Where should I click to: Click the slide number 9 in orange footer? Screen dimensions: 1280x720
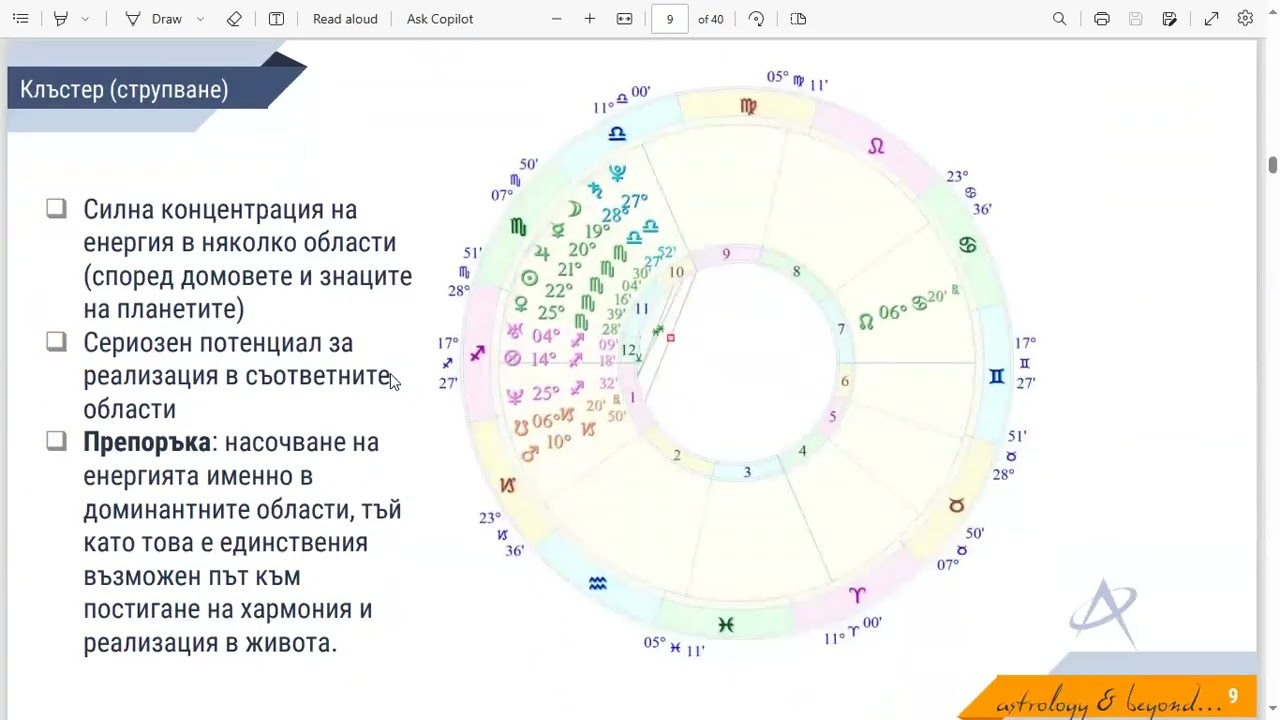tap(1233, 696)
